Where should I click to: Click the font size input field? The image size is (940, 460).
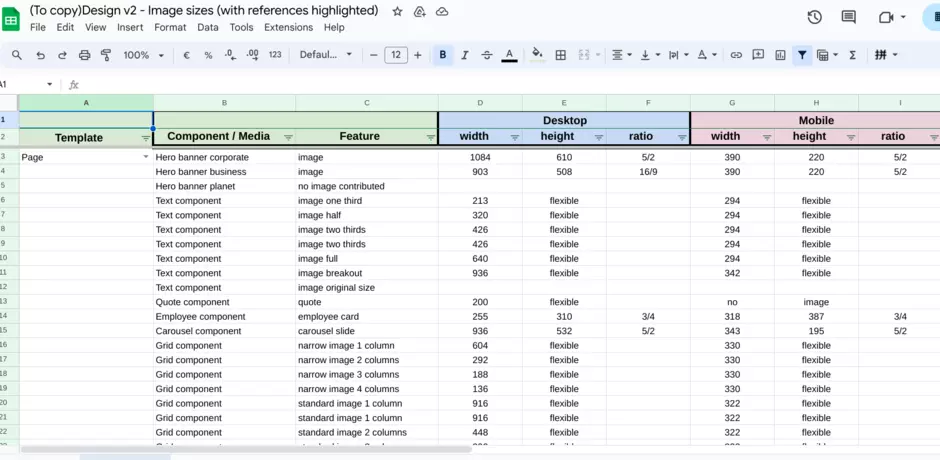[x=396, y=55]
